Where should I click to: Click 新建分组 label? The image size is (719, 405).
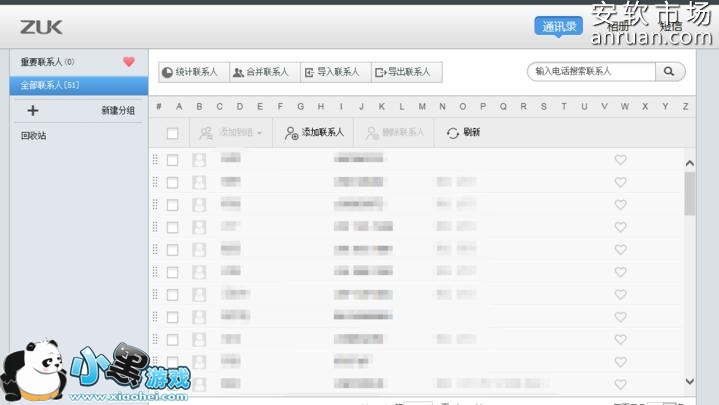pyautogui.click(x=118, y=111)
